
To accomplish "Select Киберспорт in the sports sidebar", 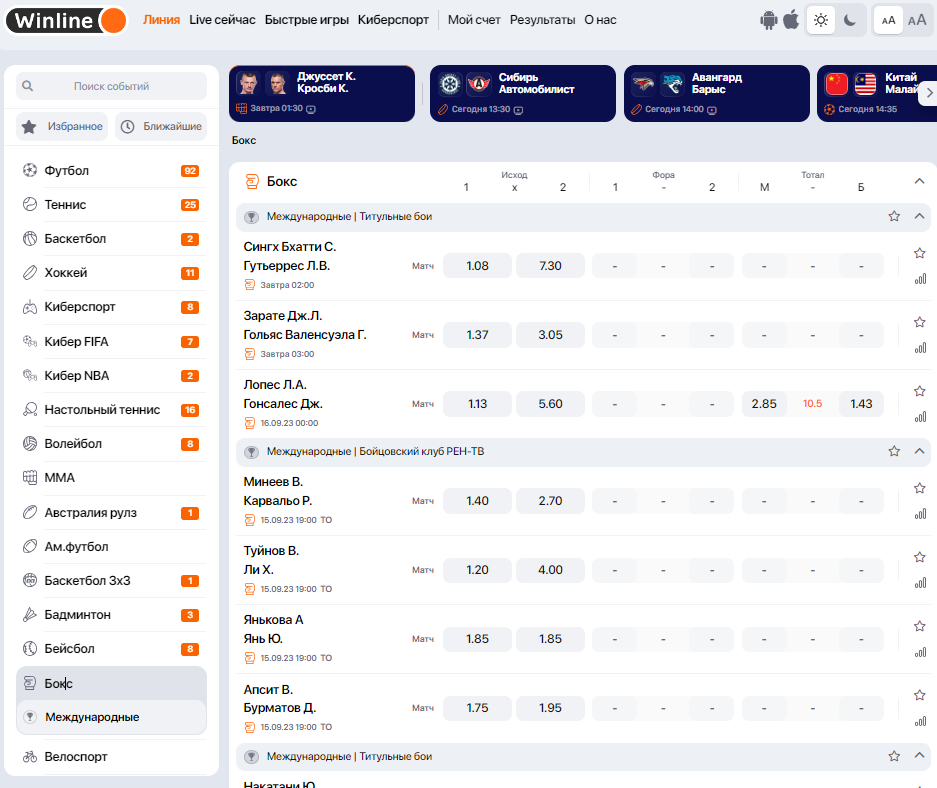I will [x=111, y=307].
